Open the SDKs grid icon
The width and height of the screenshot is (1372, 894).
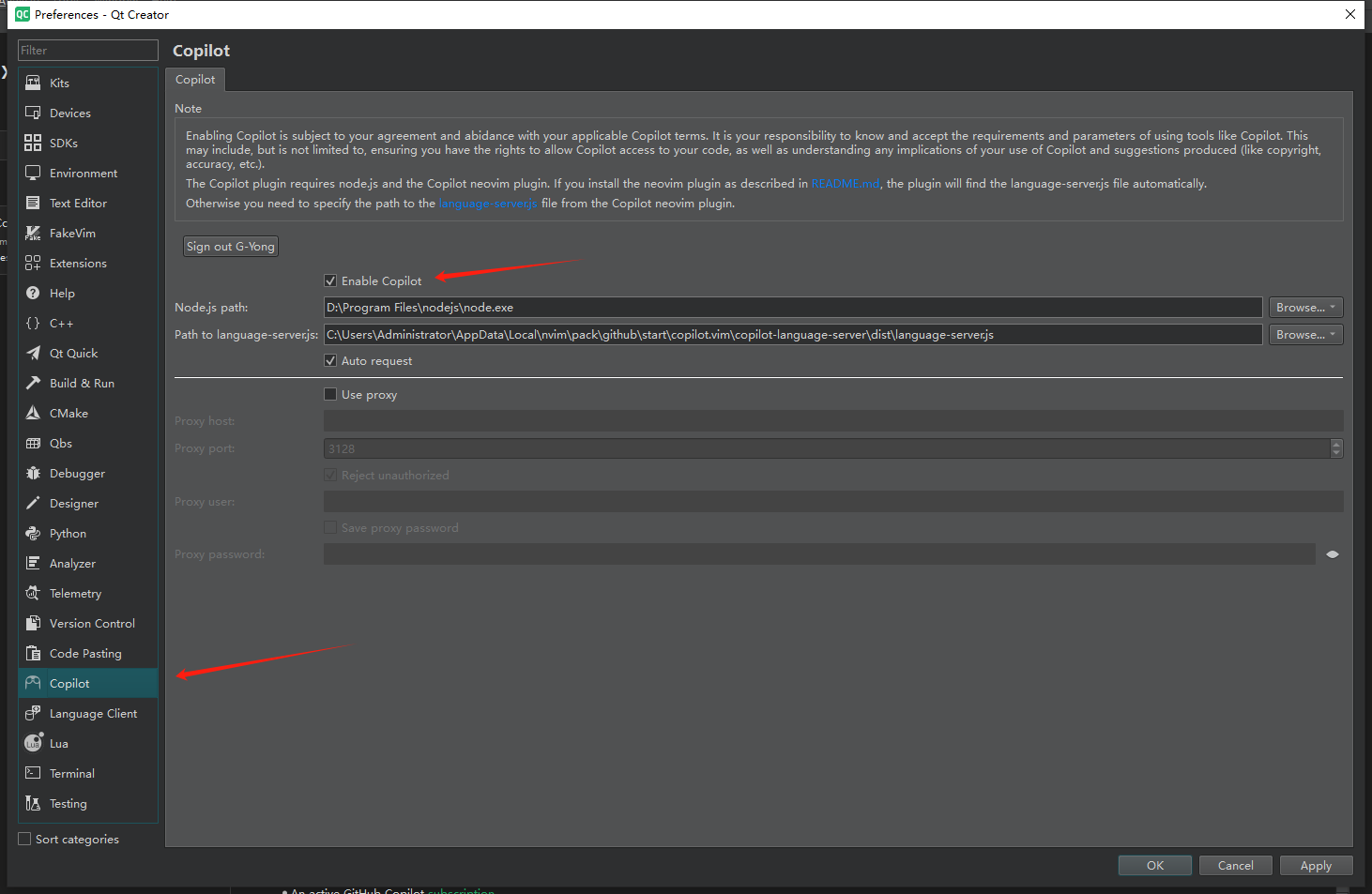33,143
